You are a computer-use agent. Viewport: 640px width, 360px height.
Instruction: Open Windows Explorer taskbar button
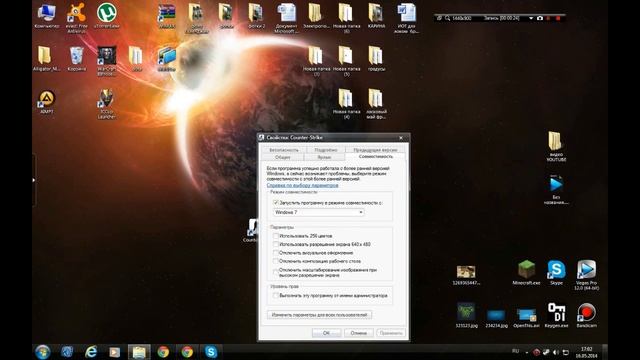click(139, 352)
